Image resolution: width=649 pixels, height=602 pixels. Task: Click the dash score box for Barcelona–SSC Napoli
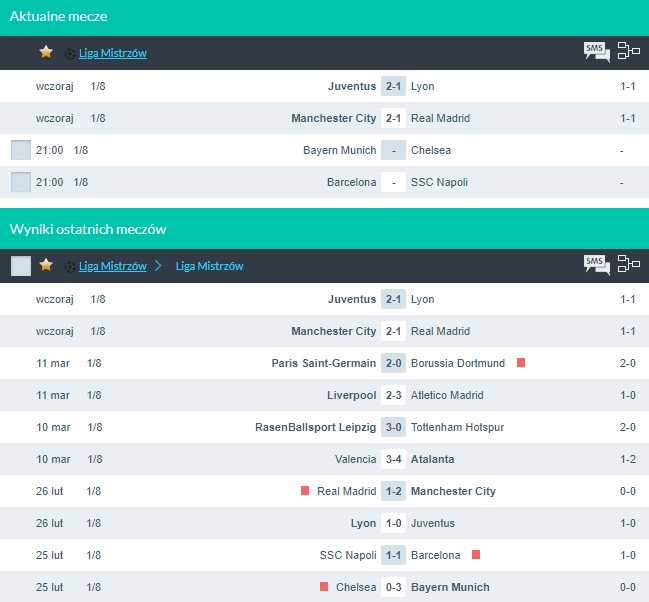[x=393, y=182]
